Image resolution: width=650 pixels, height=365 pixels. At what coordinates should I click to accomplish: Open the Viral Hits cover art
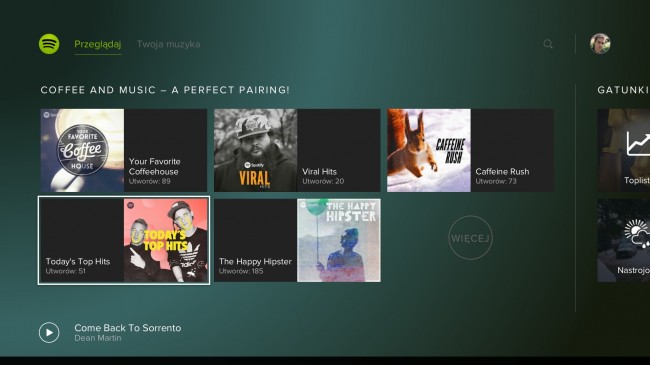pos(255,150)
